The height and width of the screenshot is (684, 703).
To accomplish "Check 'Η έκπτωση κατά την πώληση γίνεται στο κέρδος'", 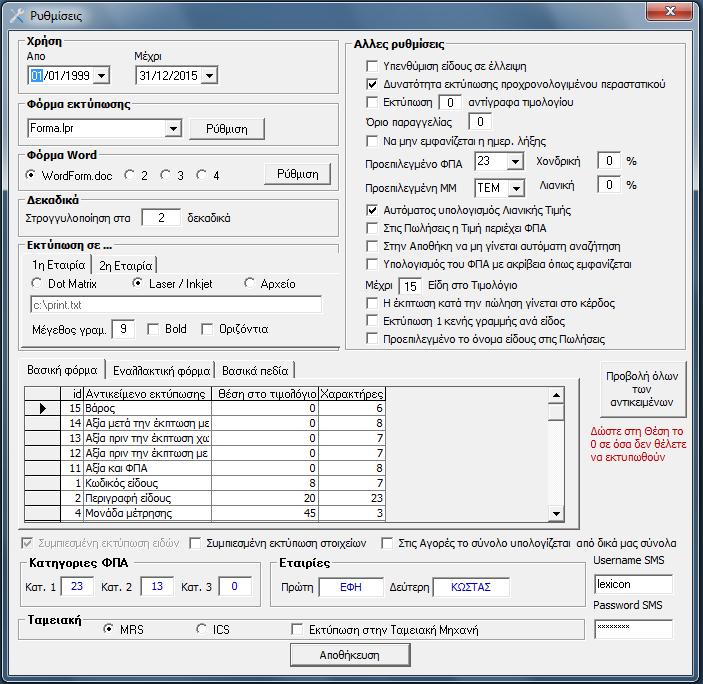I will pyautogui.click(x=372, y=303).
